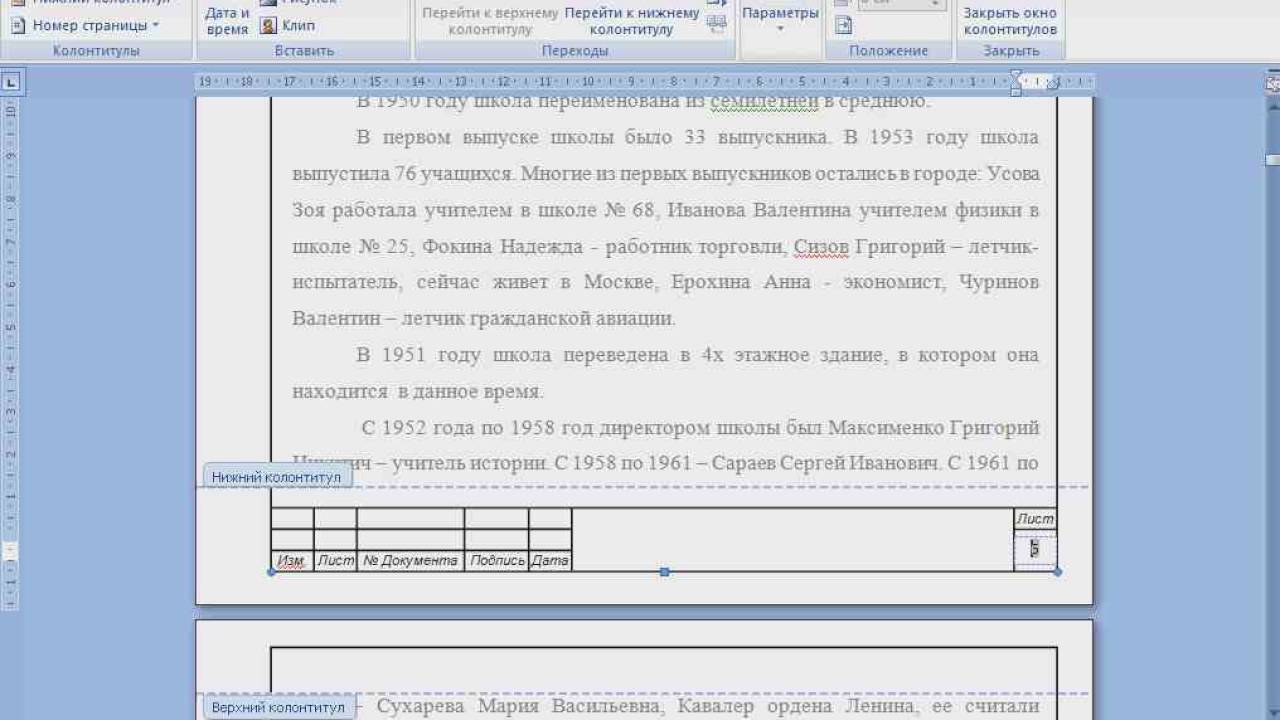Click the Изм footer table cell
The image size is (1280, 720).
291,561
